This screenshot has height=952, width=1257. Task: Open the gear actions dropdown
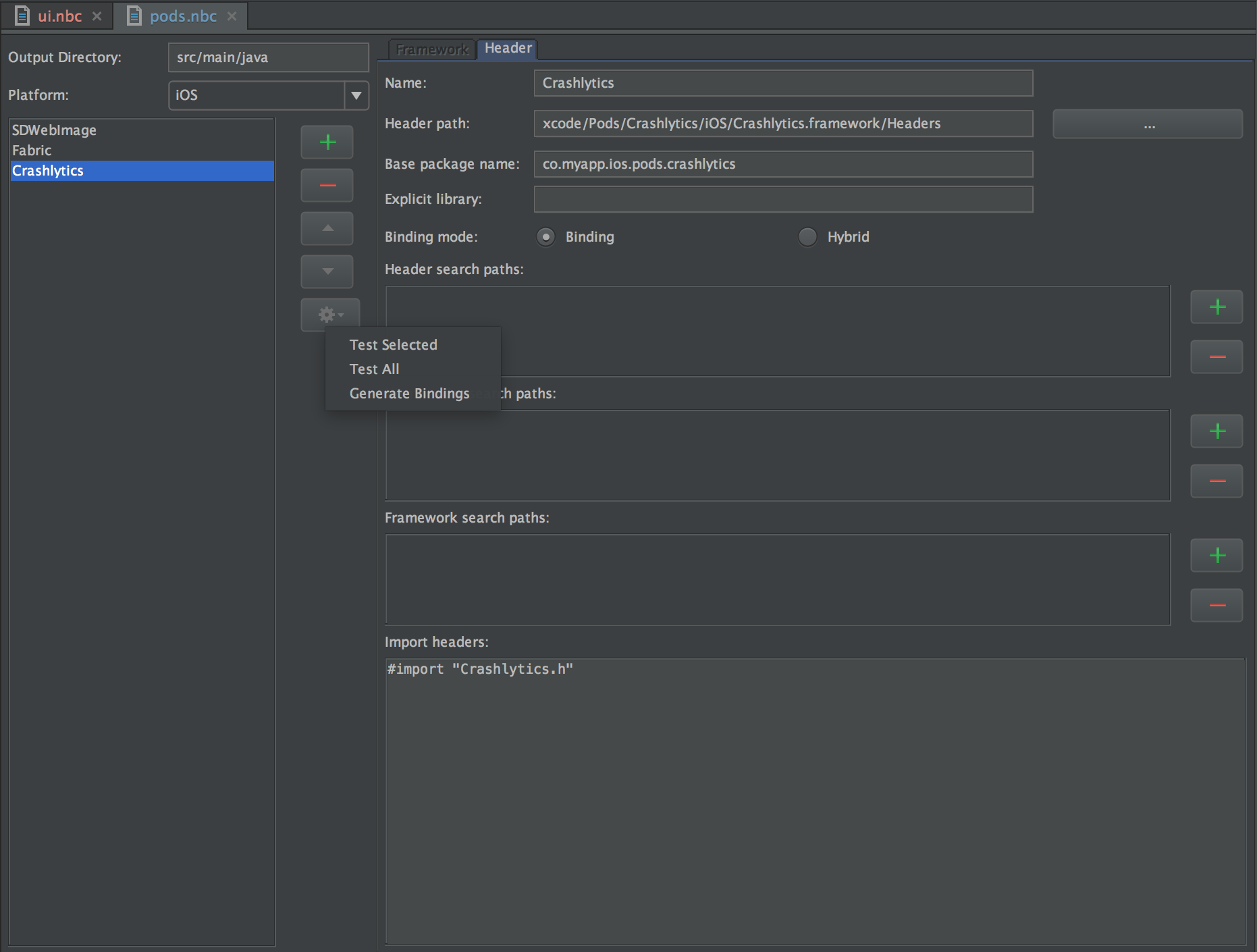(x=330, y=315)
